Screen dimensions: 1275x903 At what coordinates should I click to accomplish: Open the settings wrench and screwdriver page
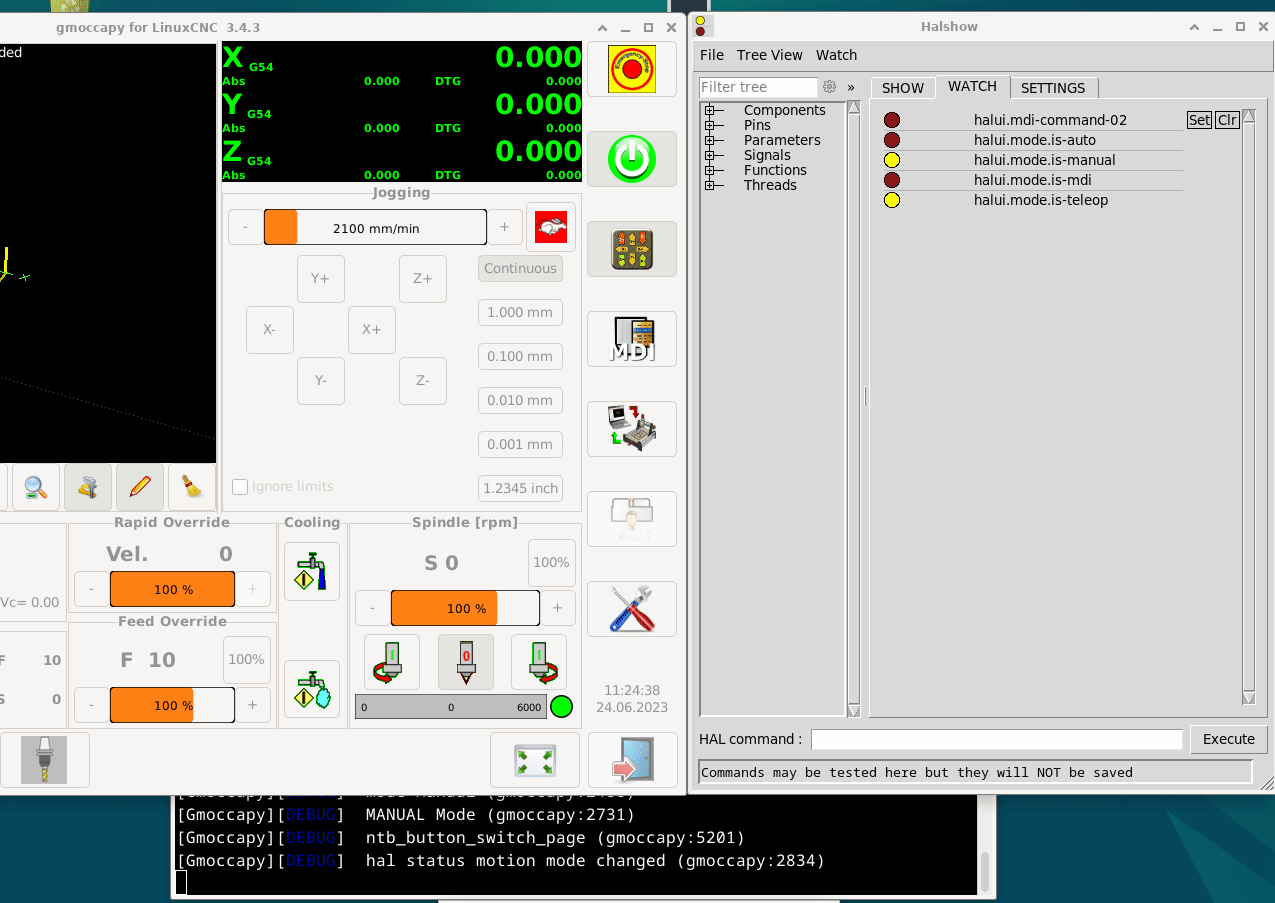click(x=632, y=609)
